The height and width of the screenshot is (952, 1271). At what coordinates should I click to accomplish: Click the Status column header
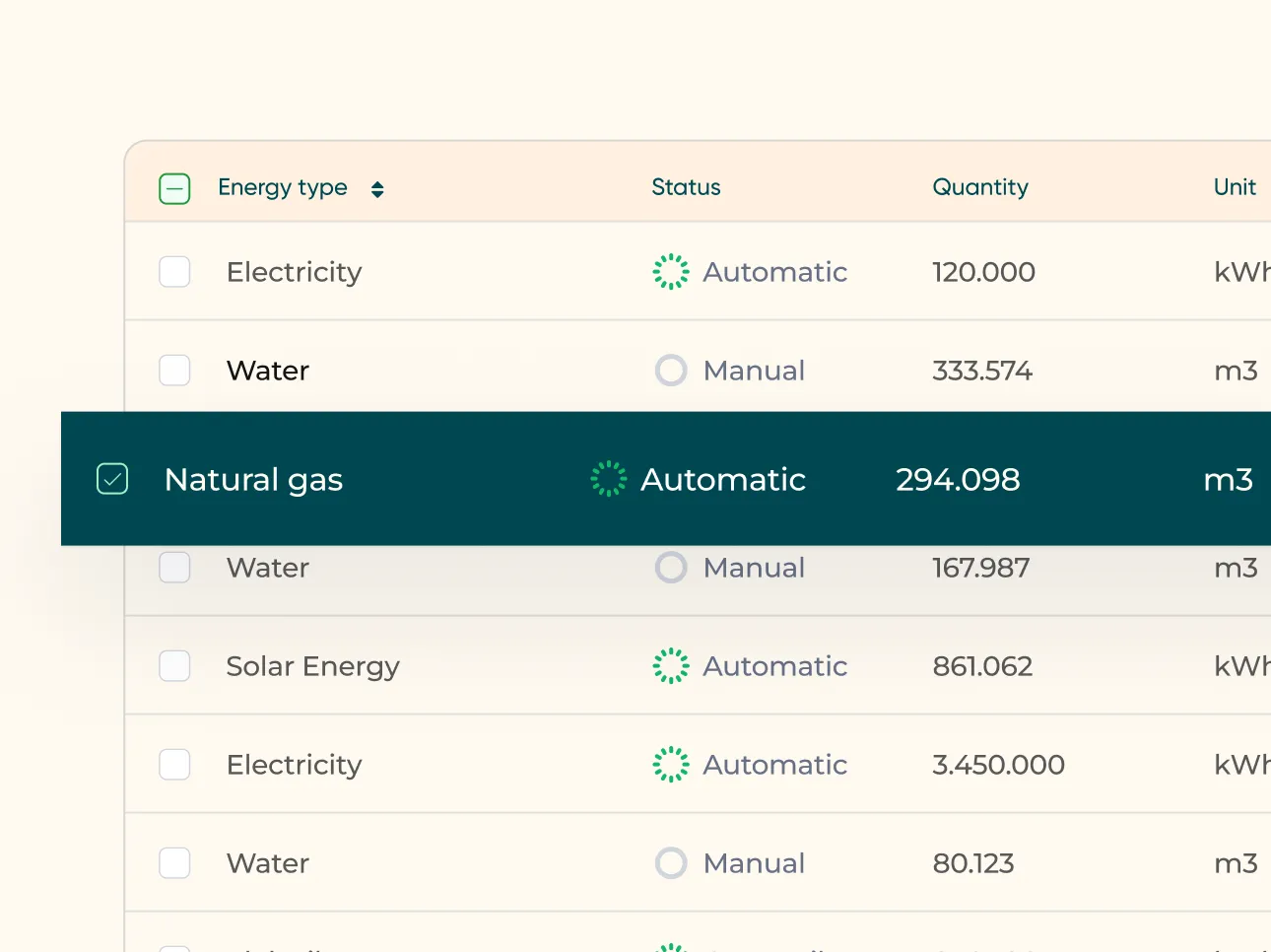[686, 187]
